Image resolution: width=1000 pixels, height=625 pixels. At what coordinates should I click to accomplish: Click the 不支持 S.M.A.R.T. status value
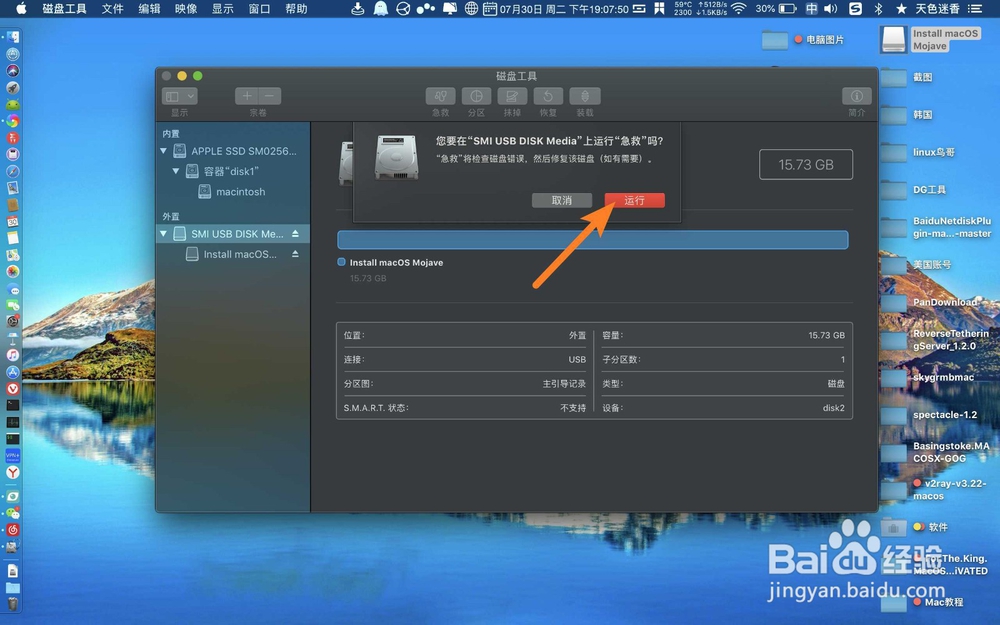click(573, 408)
